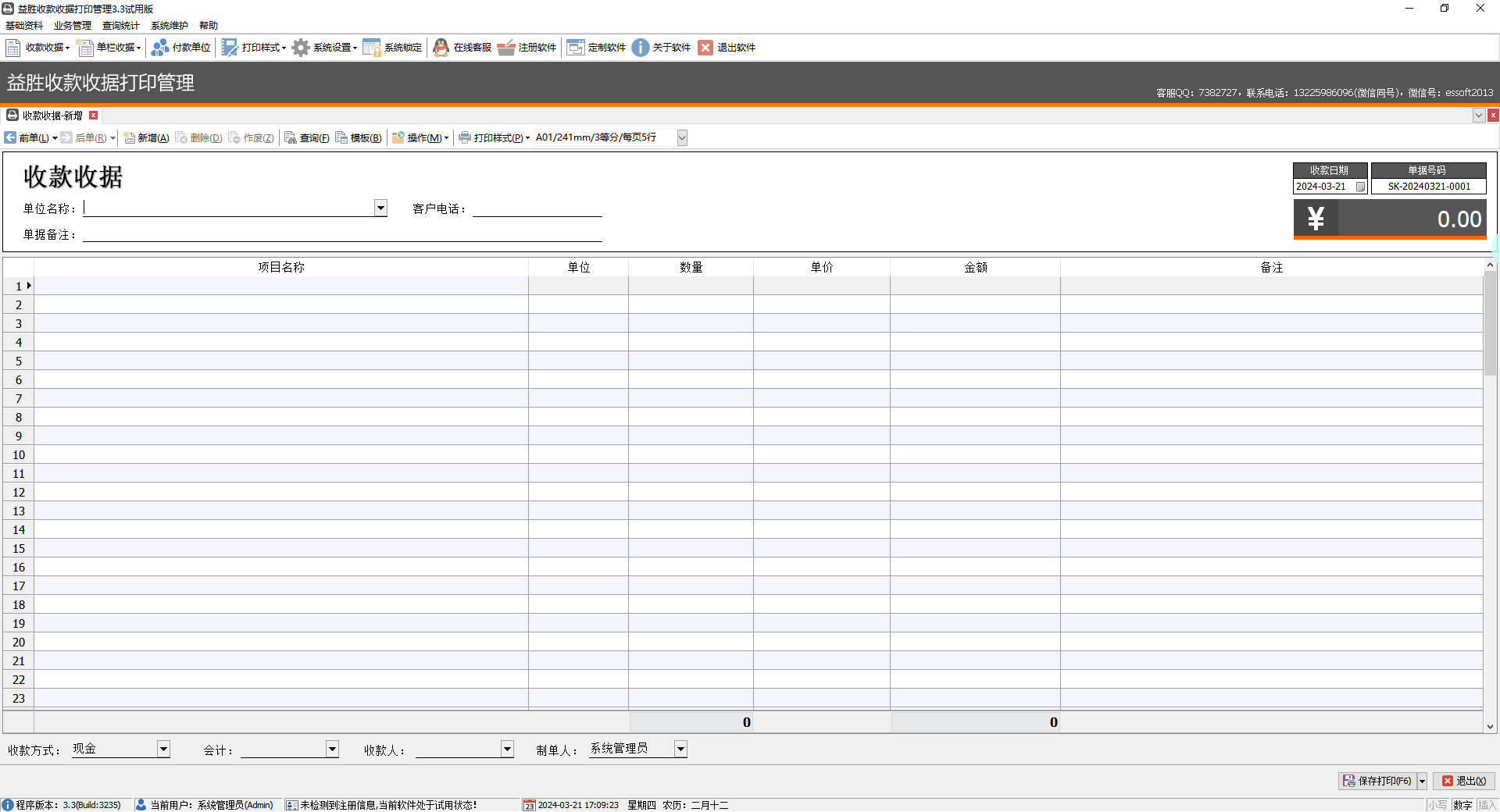Close the 收款收据-新增 tab

tap(94, 116)
